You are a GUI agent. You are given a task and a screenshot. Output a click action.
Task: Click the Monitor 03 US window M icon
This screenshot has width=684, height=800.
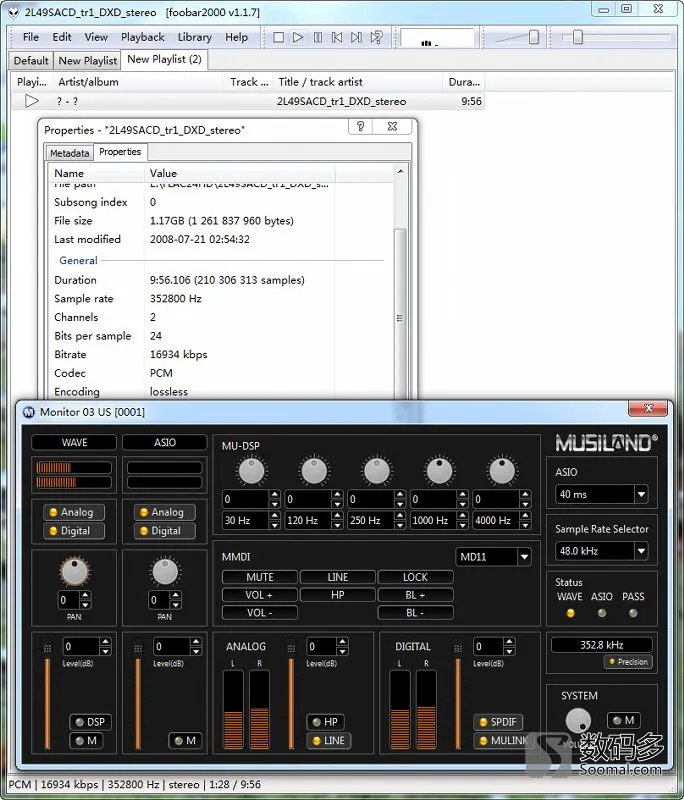tap(29, 412)
